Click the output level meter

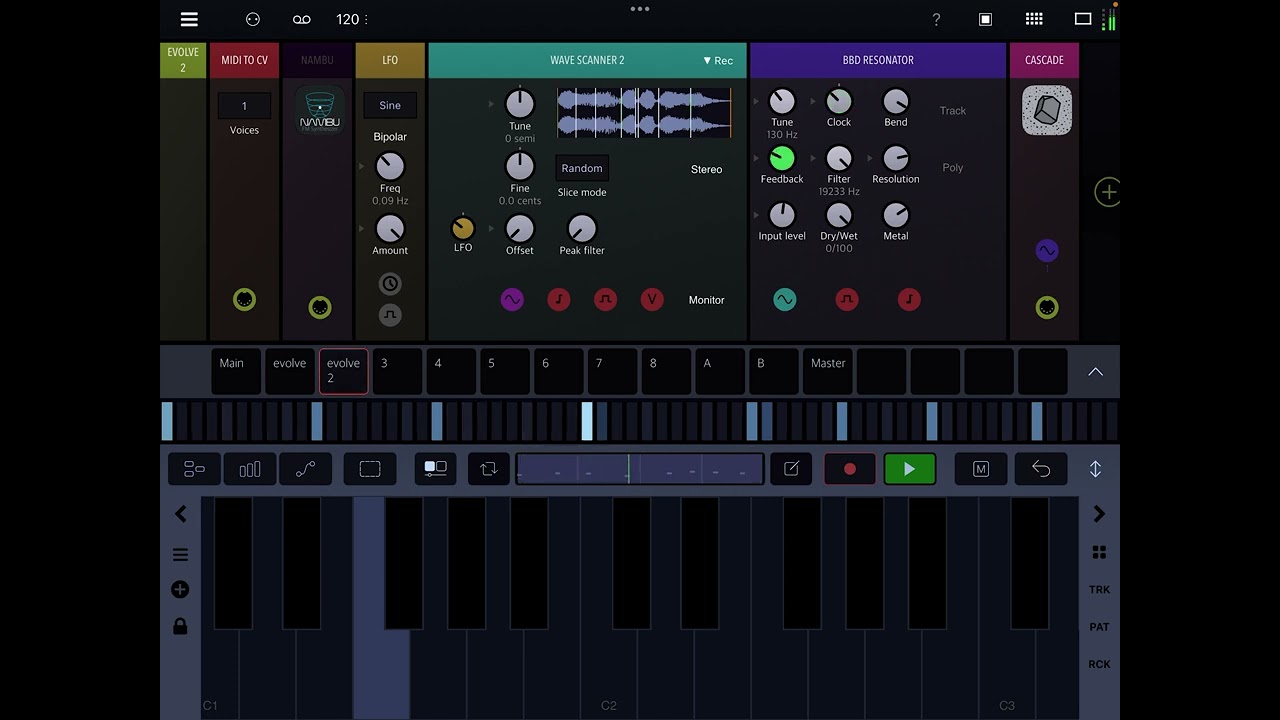click(x=1110, y=19)
